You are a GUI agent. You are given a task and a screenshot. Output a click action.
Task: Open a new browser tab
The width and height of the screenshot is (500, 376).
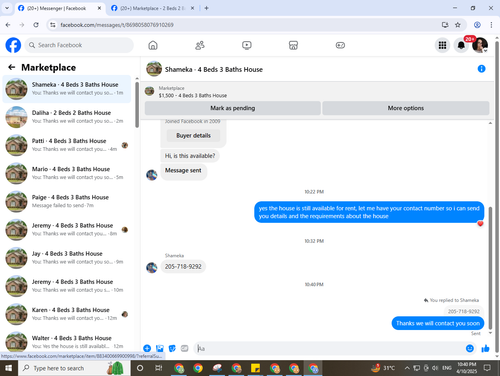pos(206,8)
